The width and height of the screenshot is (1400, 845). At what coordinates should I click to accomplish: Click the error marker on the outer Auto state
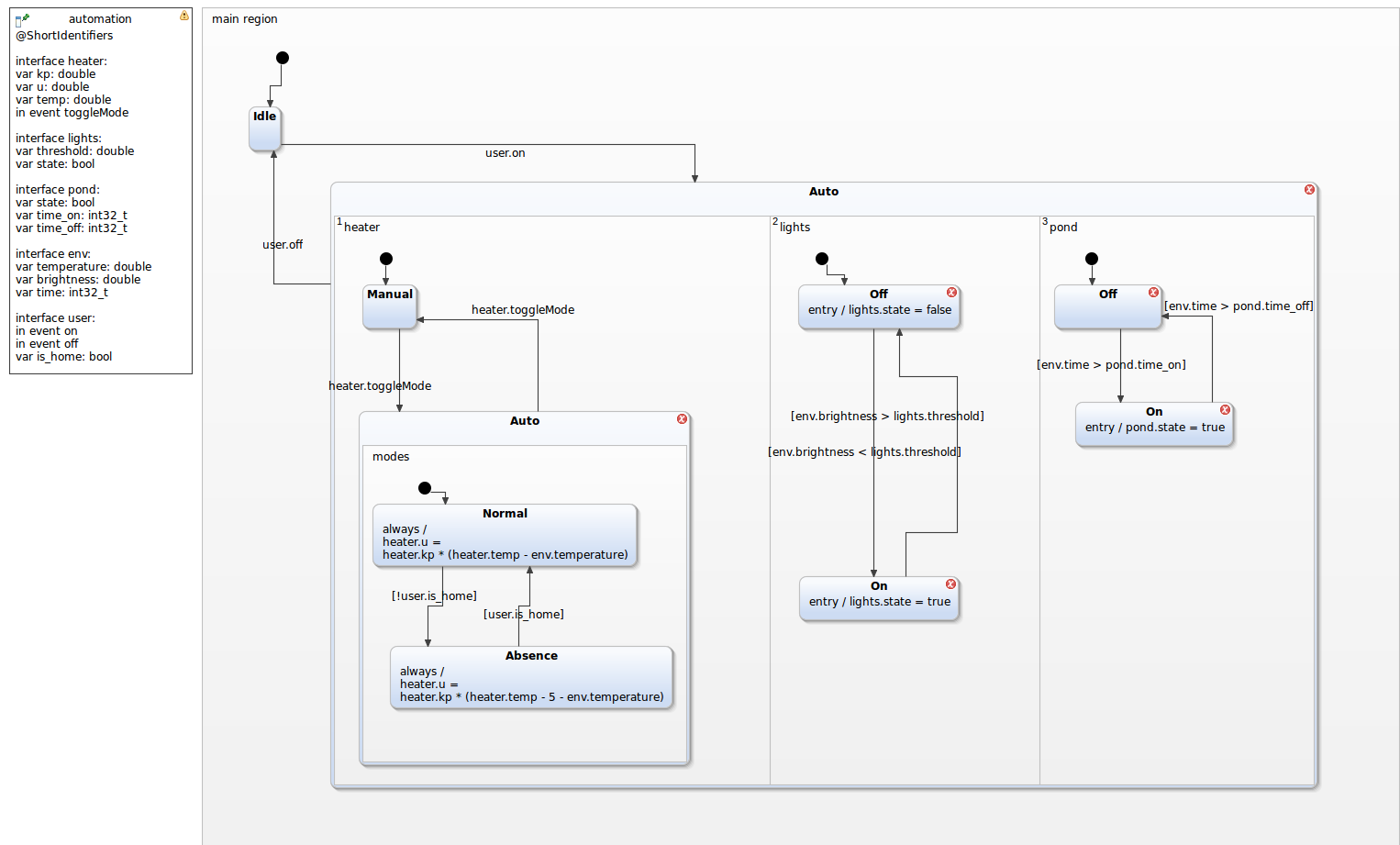pyautogui.click(x=1309, y=190)
